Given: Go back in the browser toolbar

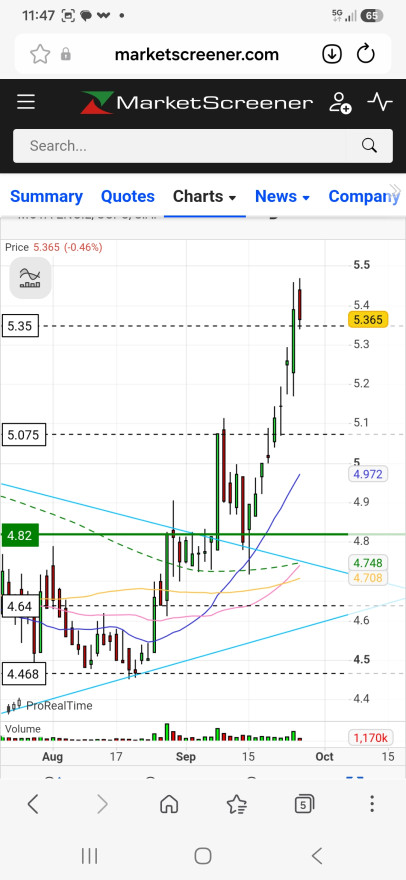Looking at the screenshot, I should [x=33, y=804].
